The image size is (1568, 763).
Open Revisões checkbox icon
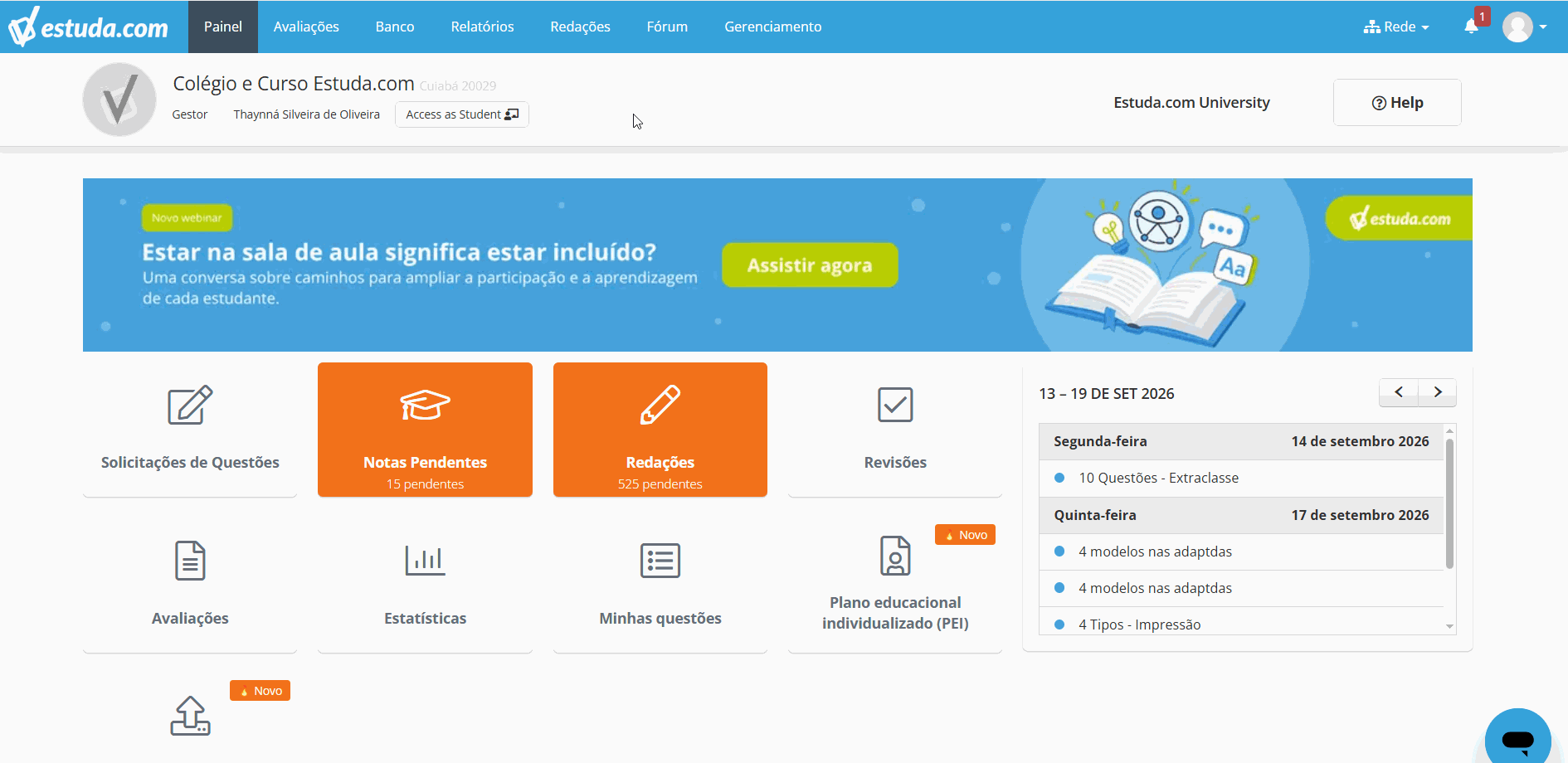(895, 405)
